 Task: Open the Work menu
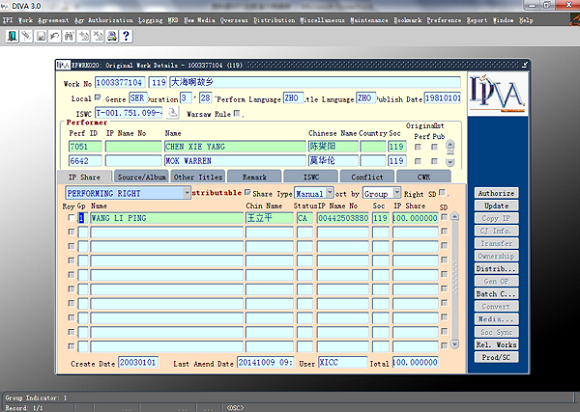26,20
